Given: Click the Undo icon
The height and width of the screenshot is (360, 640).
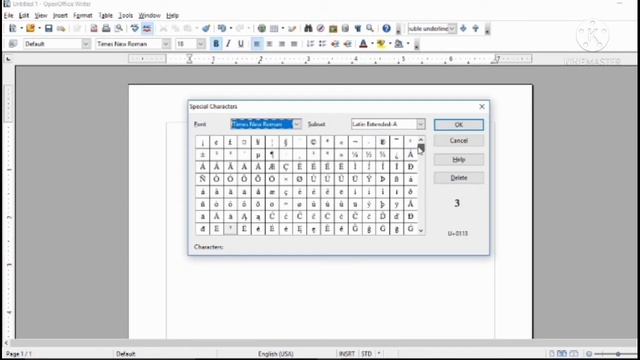Looking at the screenshot, I should [222, 28].
